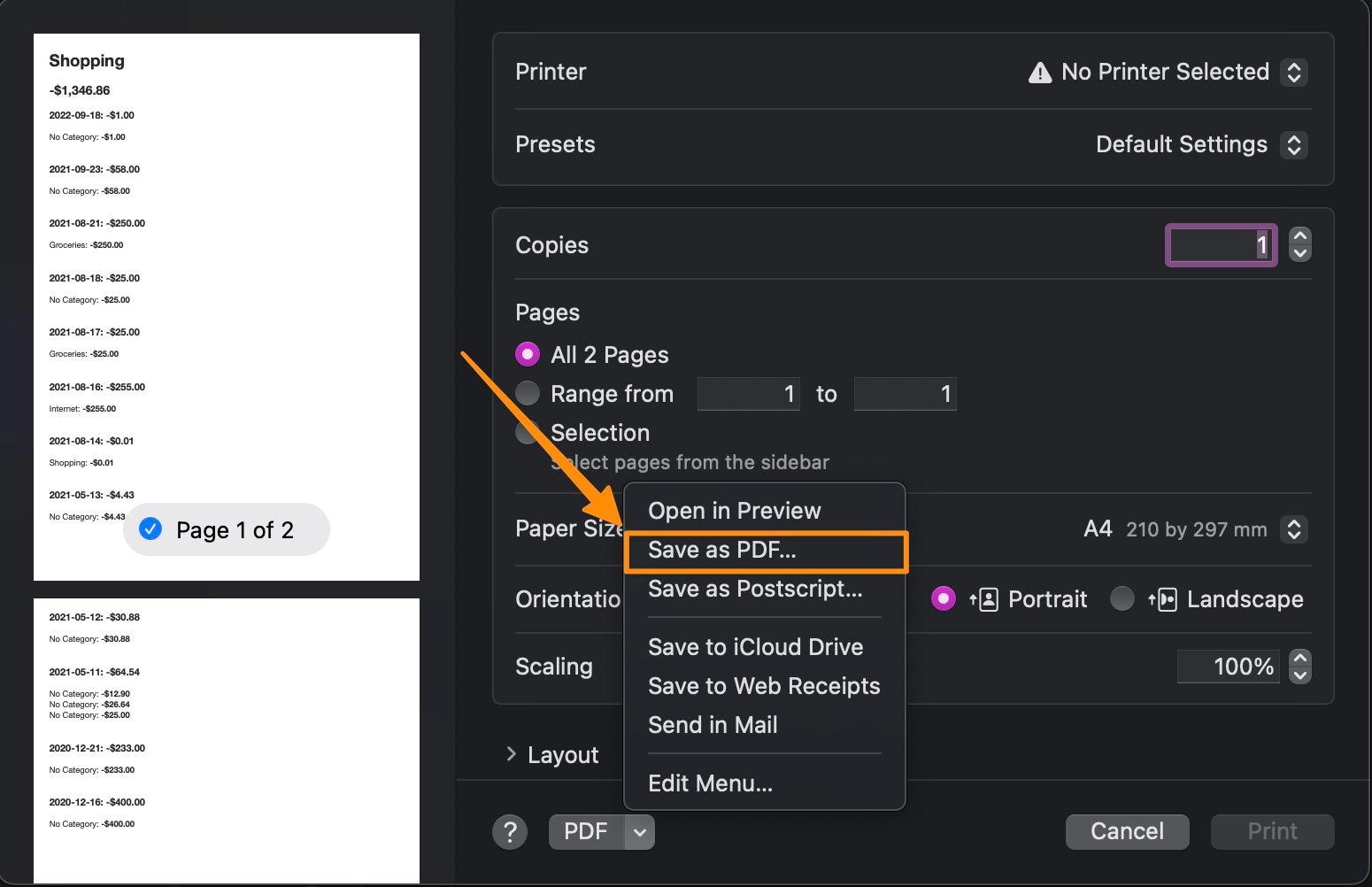Viewport: 1372px width, 887px height.
Task: Click the PDF button
Action: (x=586, y=832)
